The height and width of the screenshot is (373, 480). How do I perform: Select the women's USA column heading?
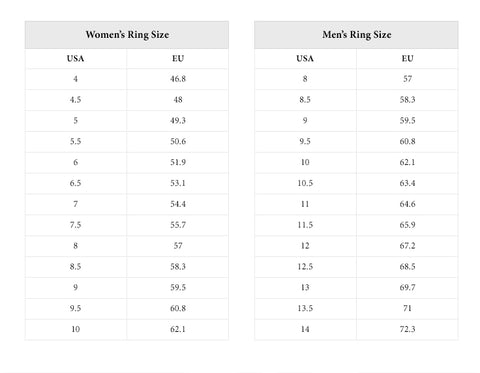tap(76, 59)
